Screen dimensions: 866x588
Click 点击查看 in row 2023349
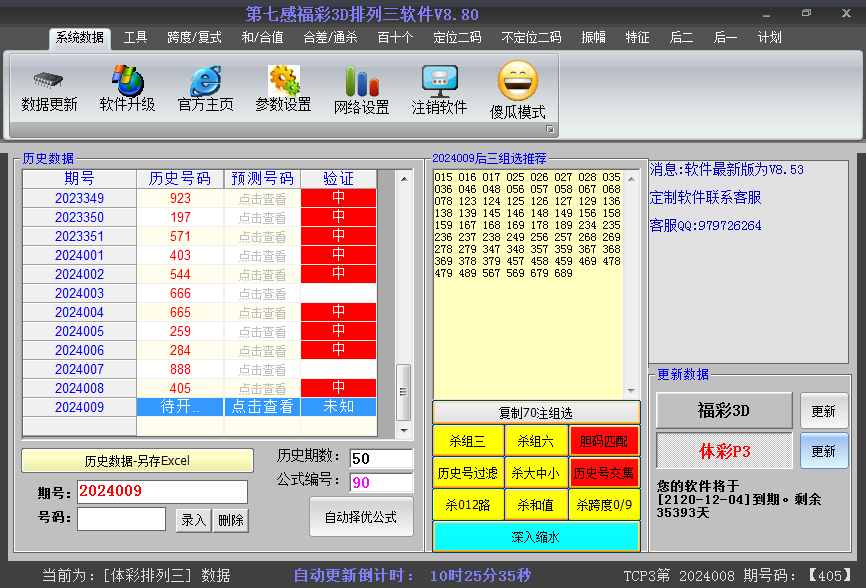pyautogui.click(x=262, y=198)
